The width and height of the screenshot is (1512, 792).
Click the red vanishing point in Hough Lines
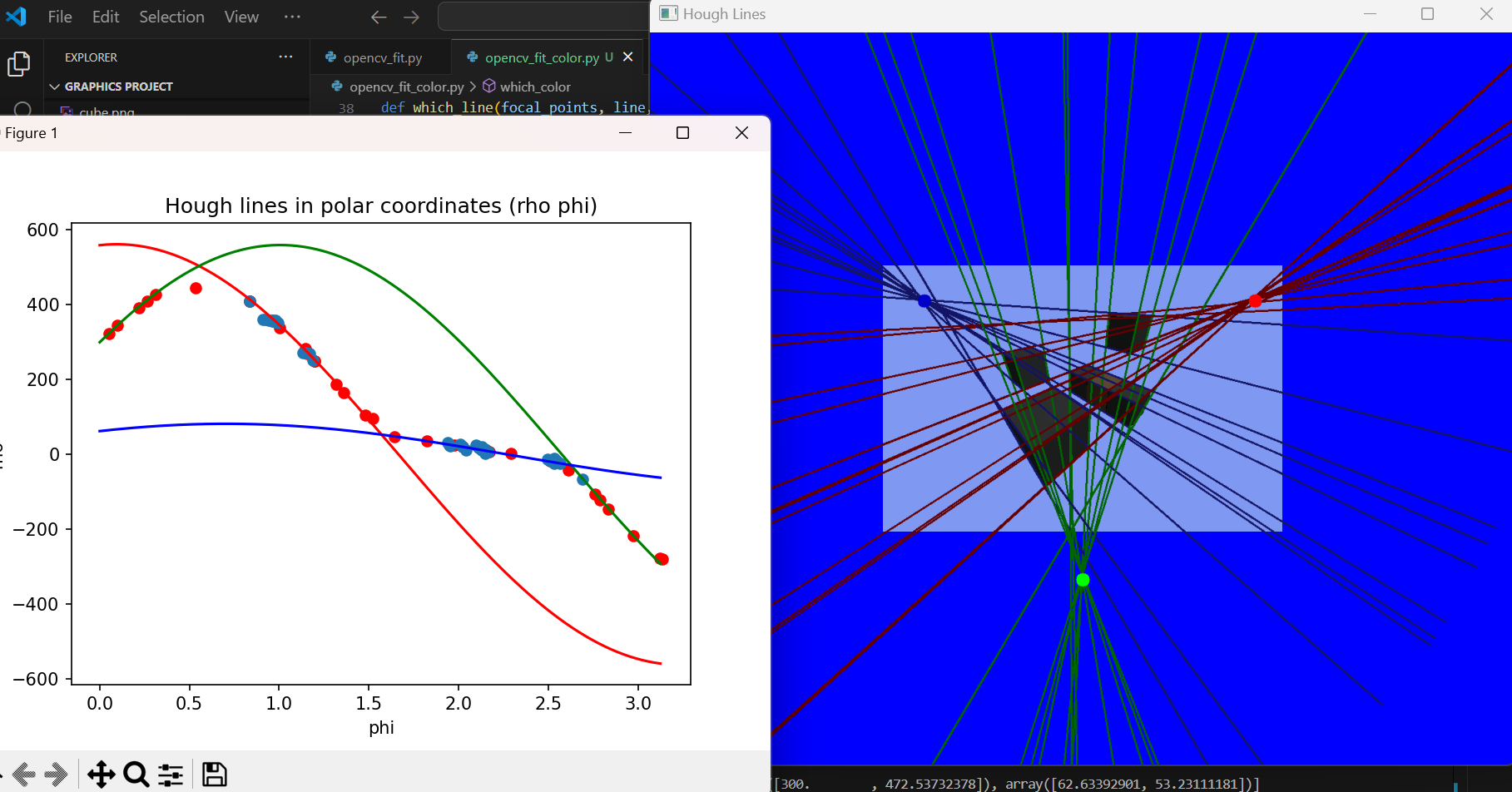pos(1255,301)
